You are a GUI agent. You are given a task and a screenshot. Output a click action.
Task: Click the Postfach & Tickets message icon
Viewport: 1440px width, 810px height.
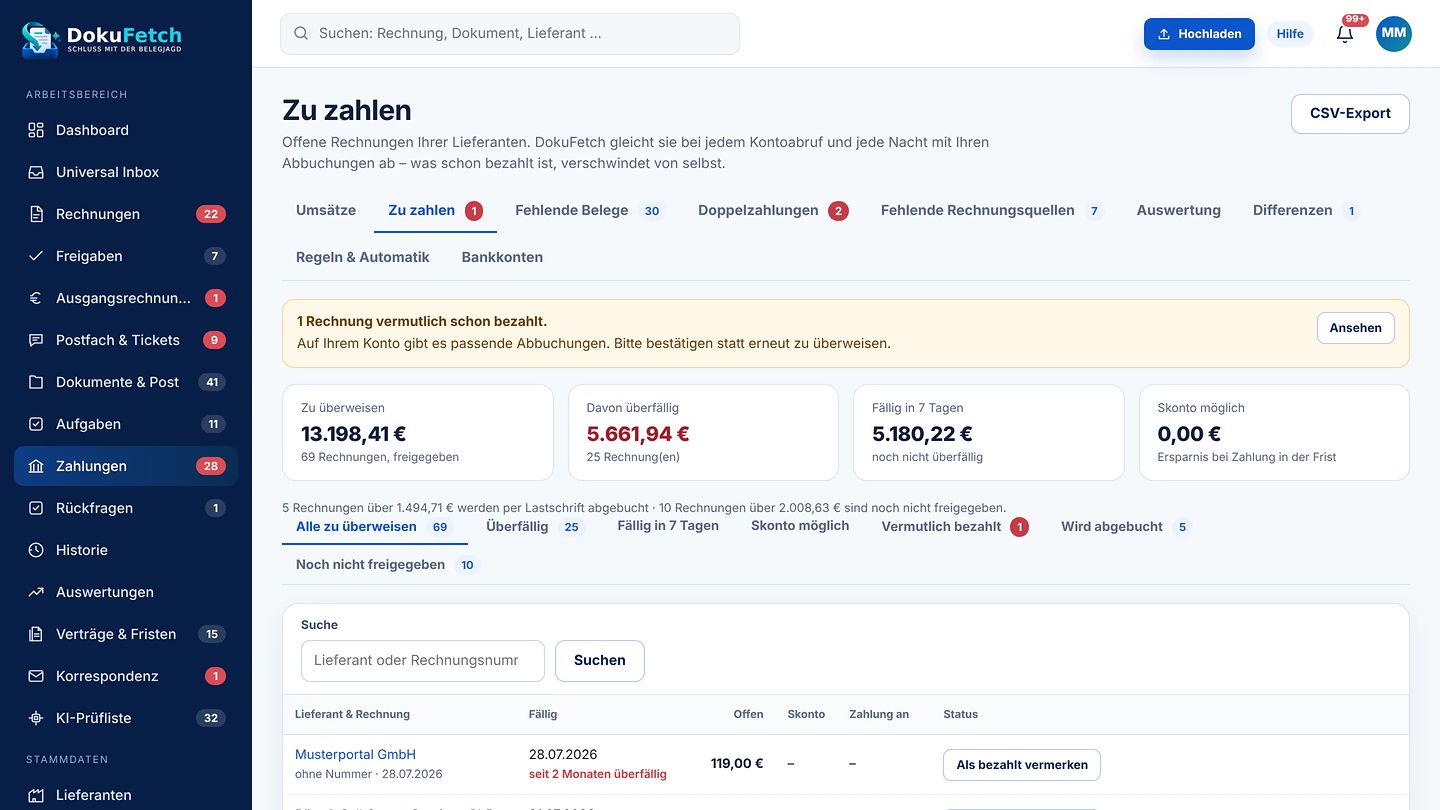pyautogui.click(x=36, y=340)
